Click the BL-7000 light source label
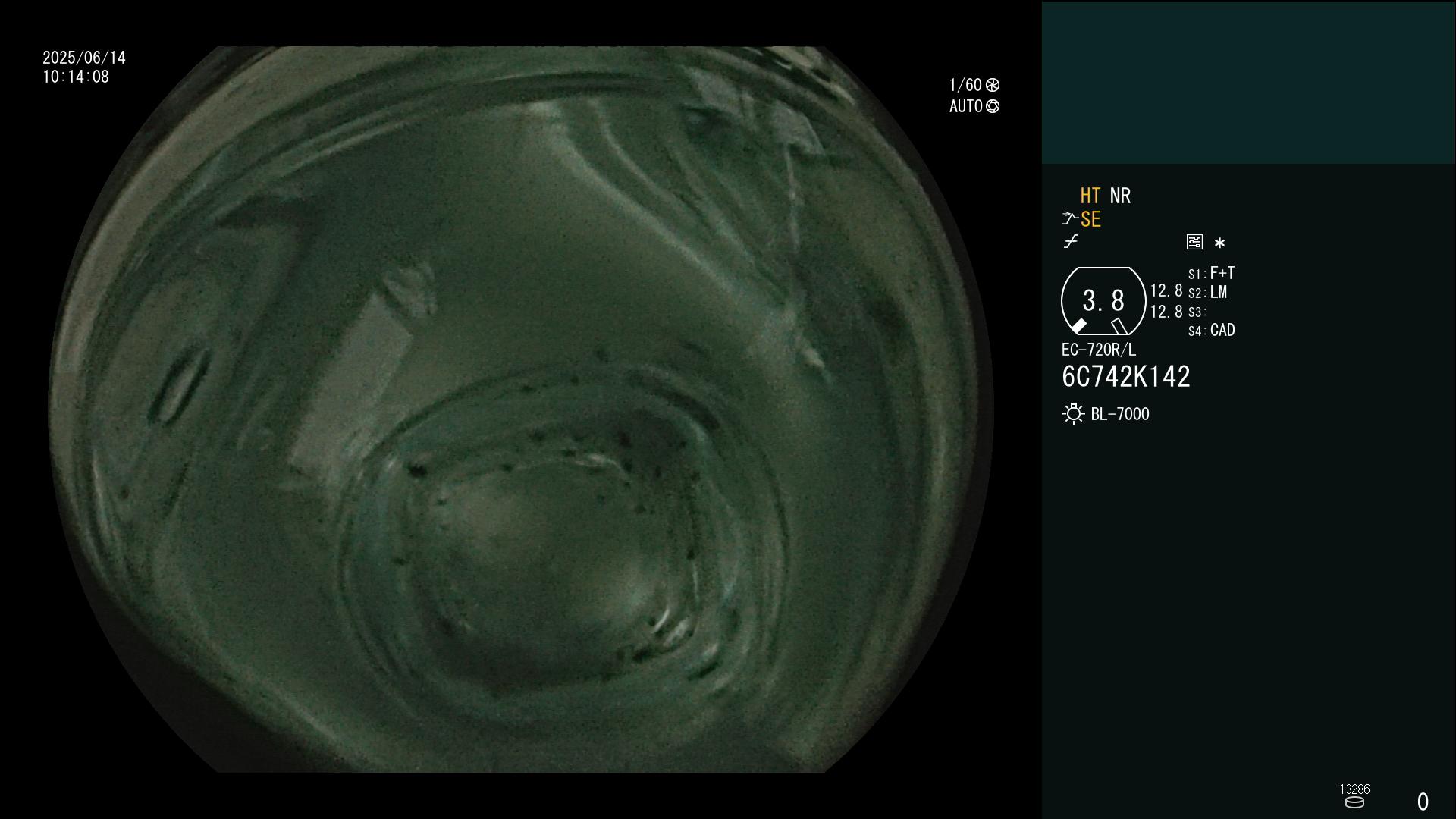The height and width of the screenshot is (819, 1456). pos(1120,414)
